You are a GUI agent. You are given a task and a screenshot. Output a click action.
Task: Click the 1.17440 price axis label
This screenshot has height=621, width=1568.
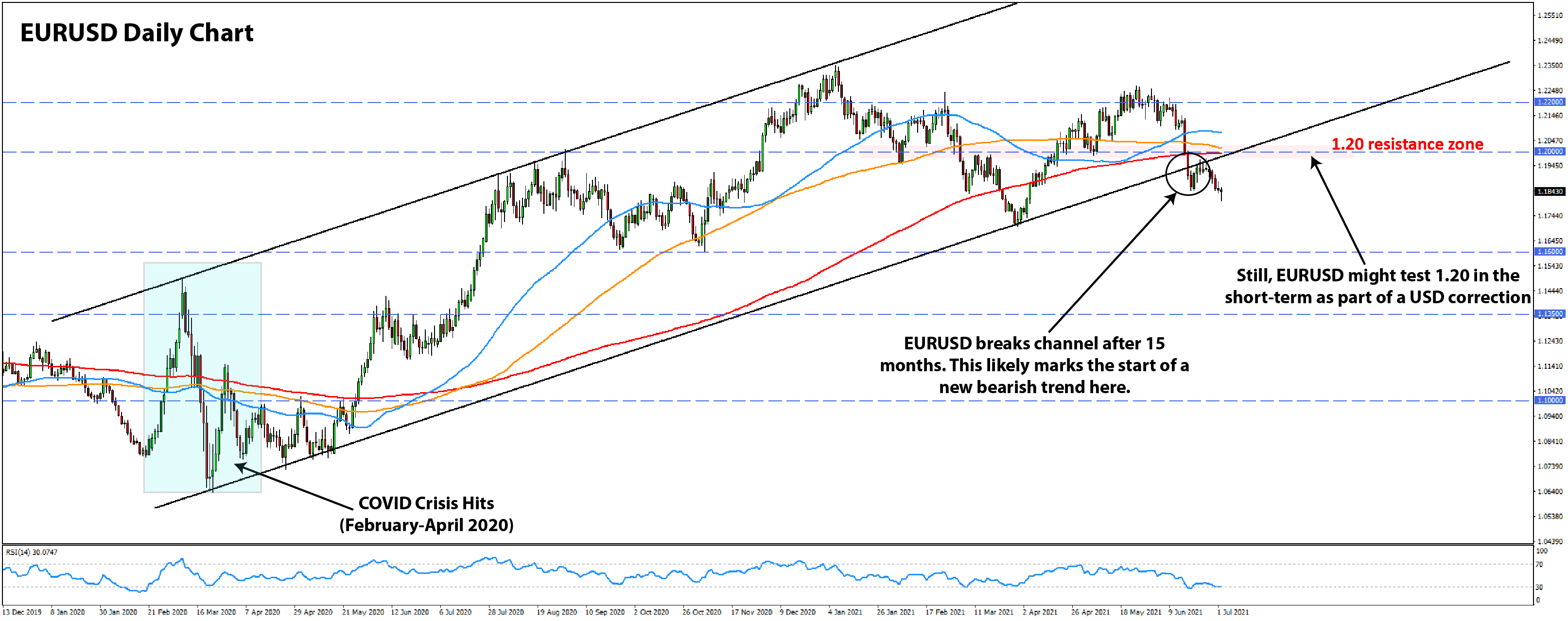(x=1550, y=216)
